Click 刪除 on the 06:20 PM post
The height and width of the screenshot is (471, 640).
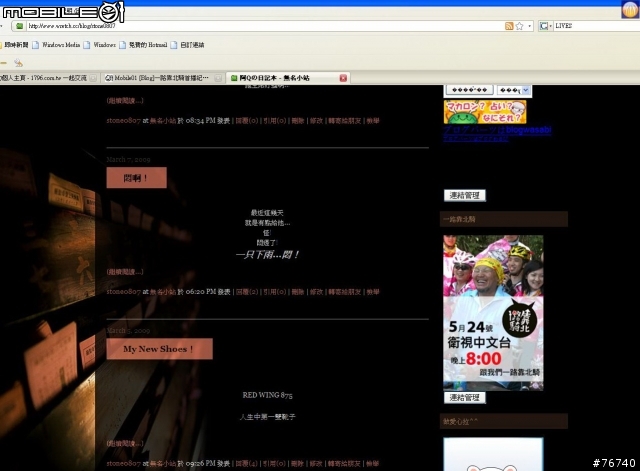[298, 292]
